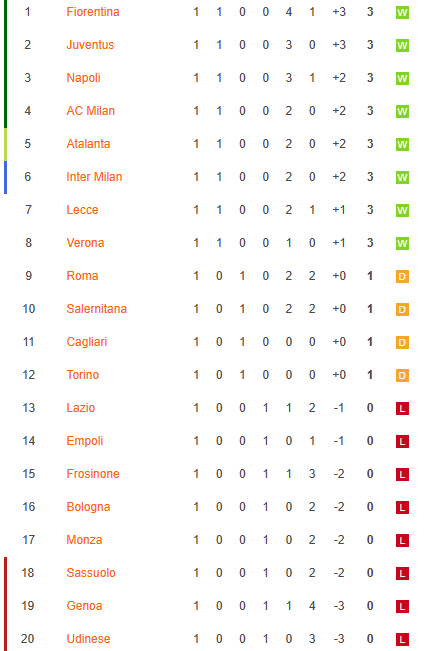
Task: Select Torino's D form badge
Action: 402,375
